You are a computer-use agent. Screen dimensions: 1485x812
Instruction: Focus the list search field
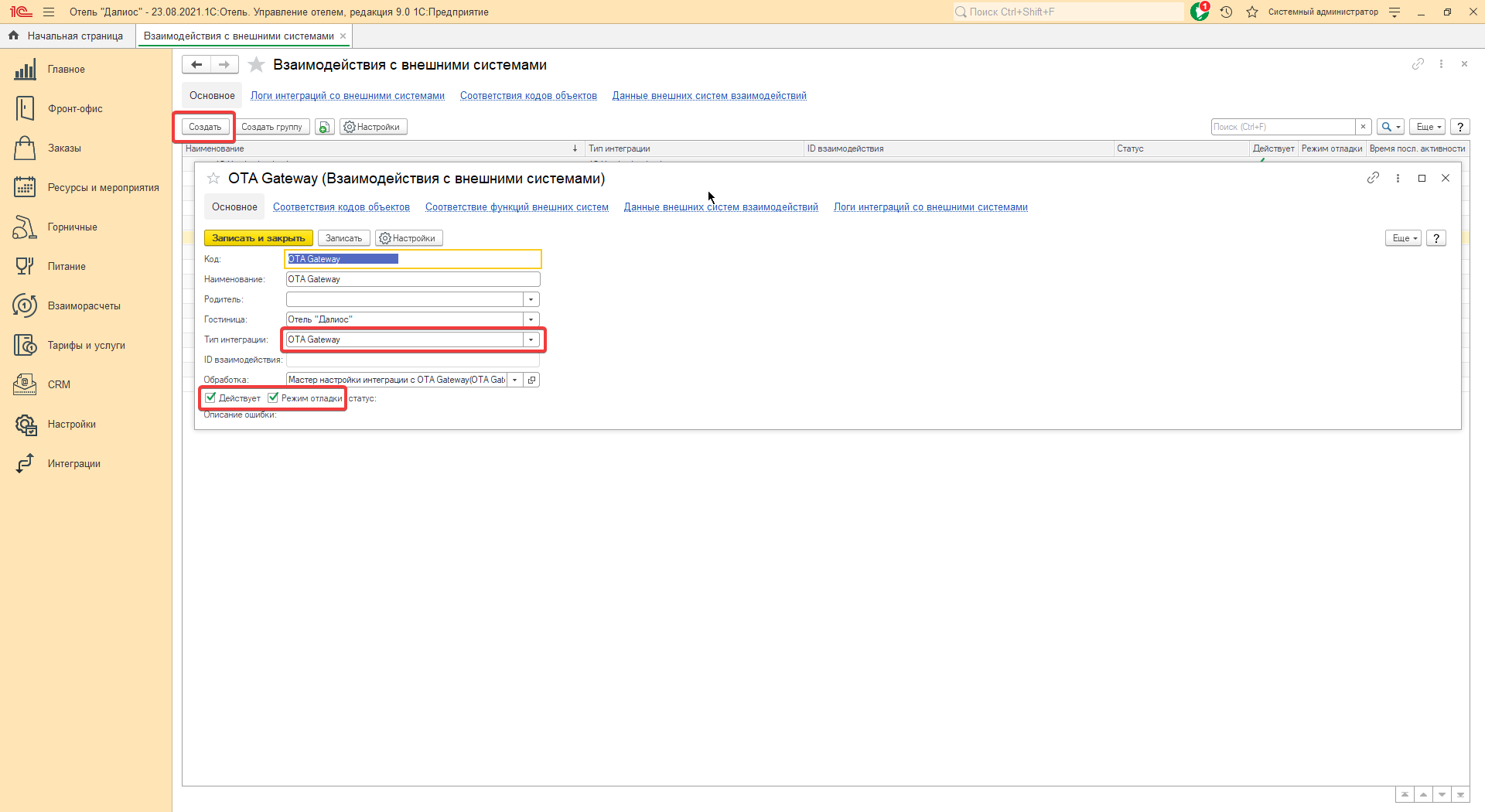tap(1283, 127)
